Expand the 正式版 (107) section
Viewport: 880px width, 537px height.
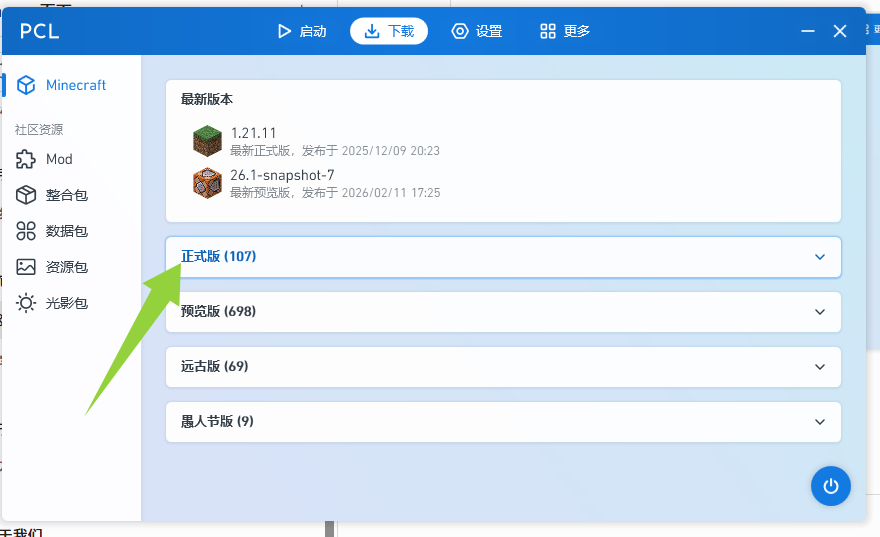pos(503,257)
